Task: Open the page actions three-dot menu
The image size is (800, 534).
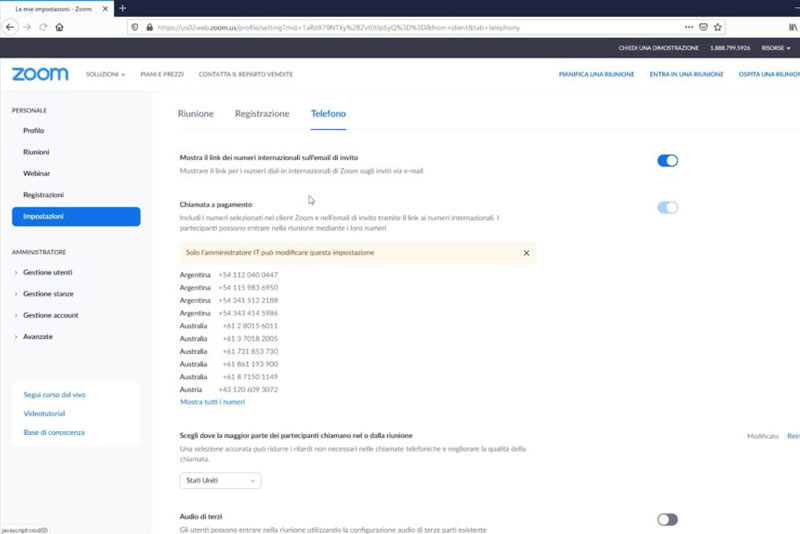Action: (689, 27)
